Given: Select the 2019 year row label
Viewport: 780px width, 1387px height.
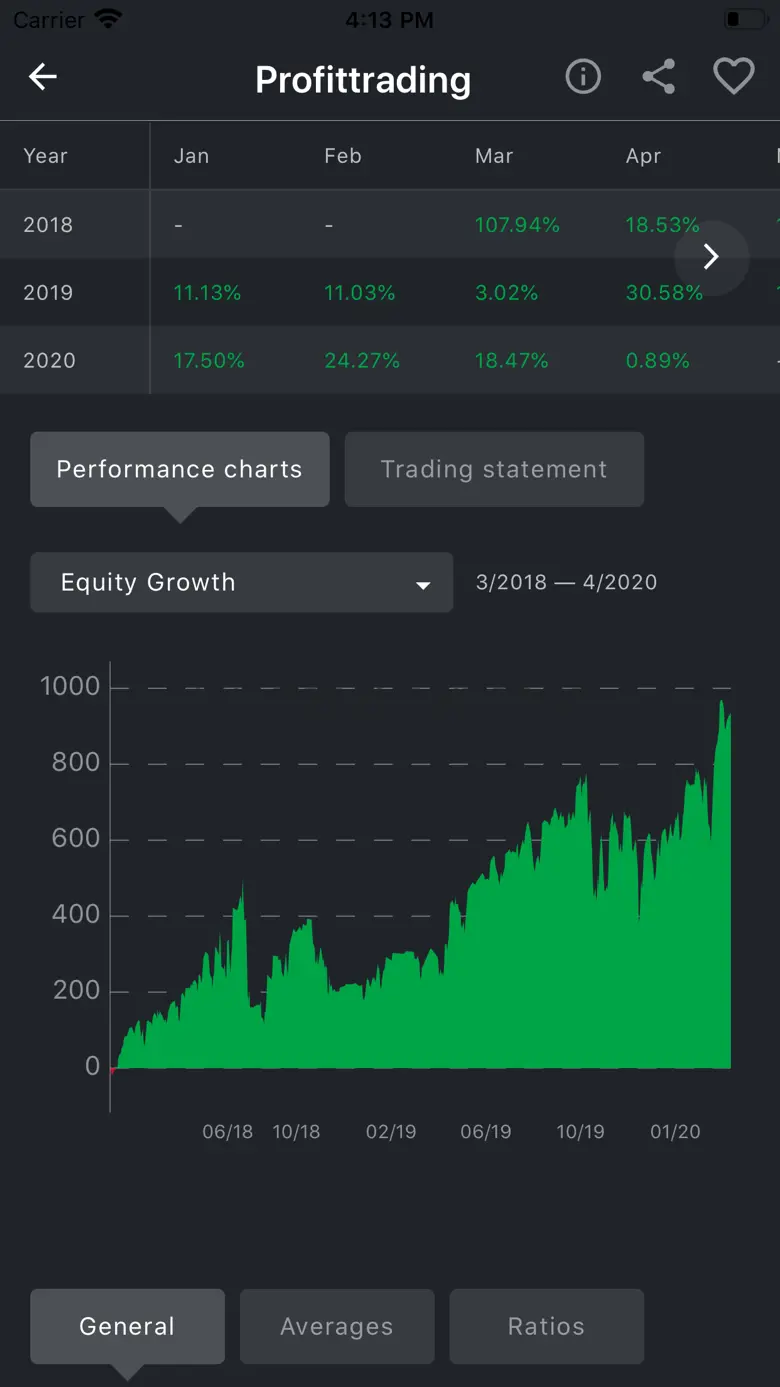Looking at the screenshot, I should 48,293.
